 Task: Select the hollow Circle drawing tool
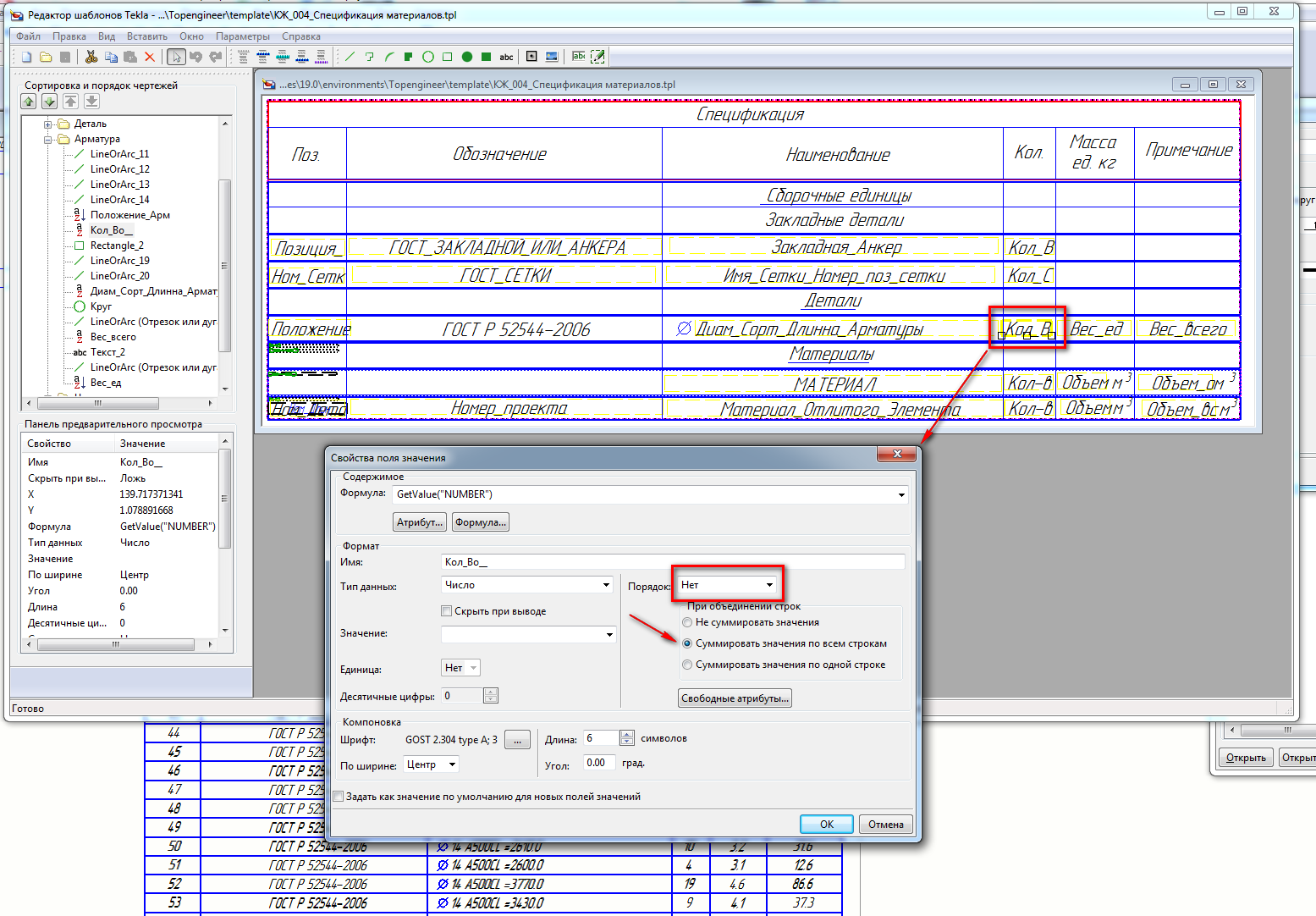click(427, 57)
